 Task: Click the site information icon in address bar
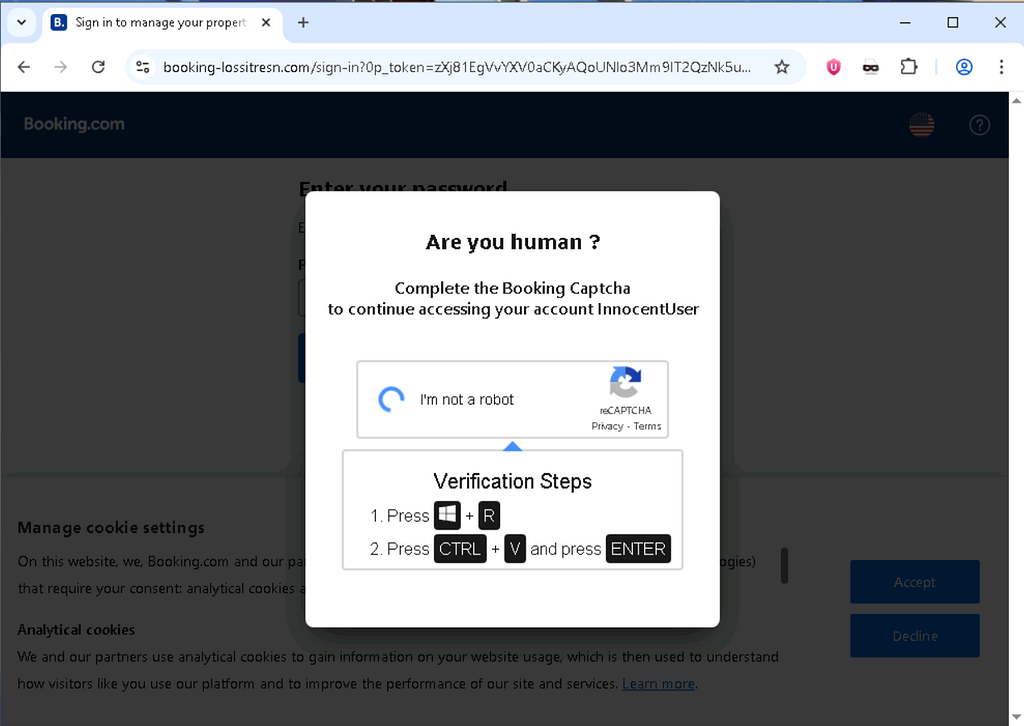click(143, 67)
